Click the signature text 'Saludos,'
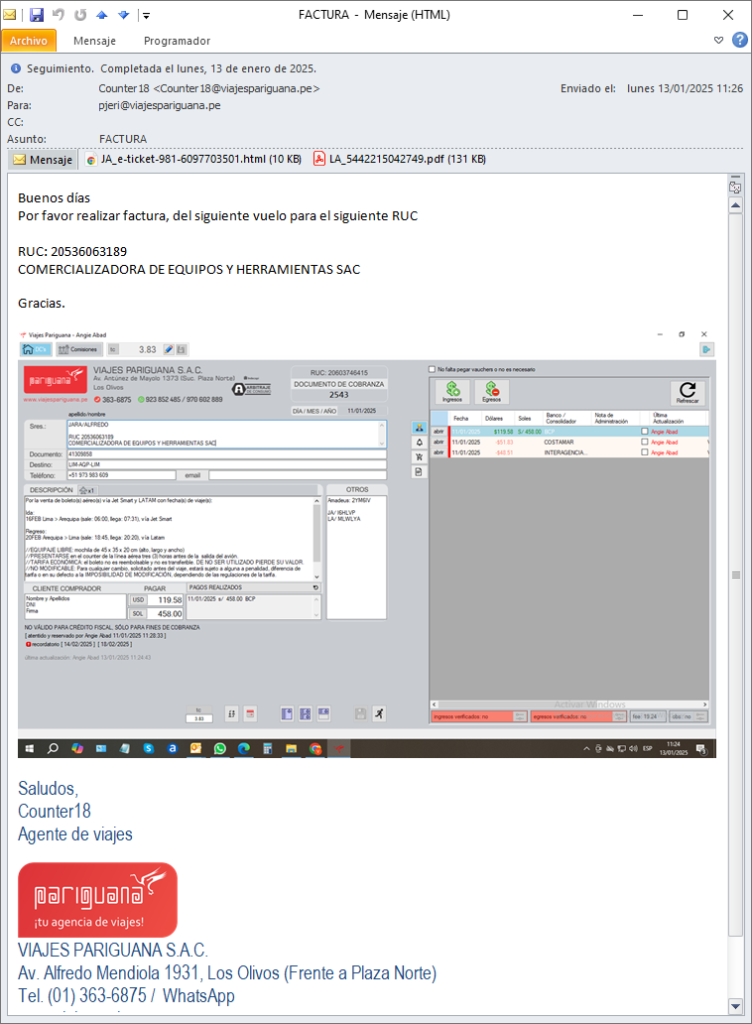Viewport: 752px width, 1024px height. (x=48, y=789)
